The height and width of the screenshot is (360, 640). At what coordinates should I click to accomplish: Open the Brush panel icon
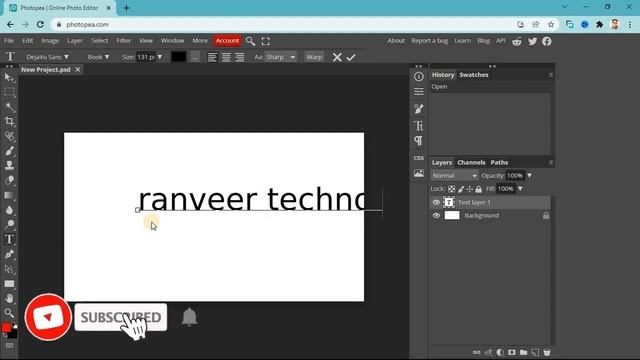[418, 109]
